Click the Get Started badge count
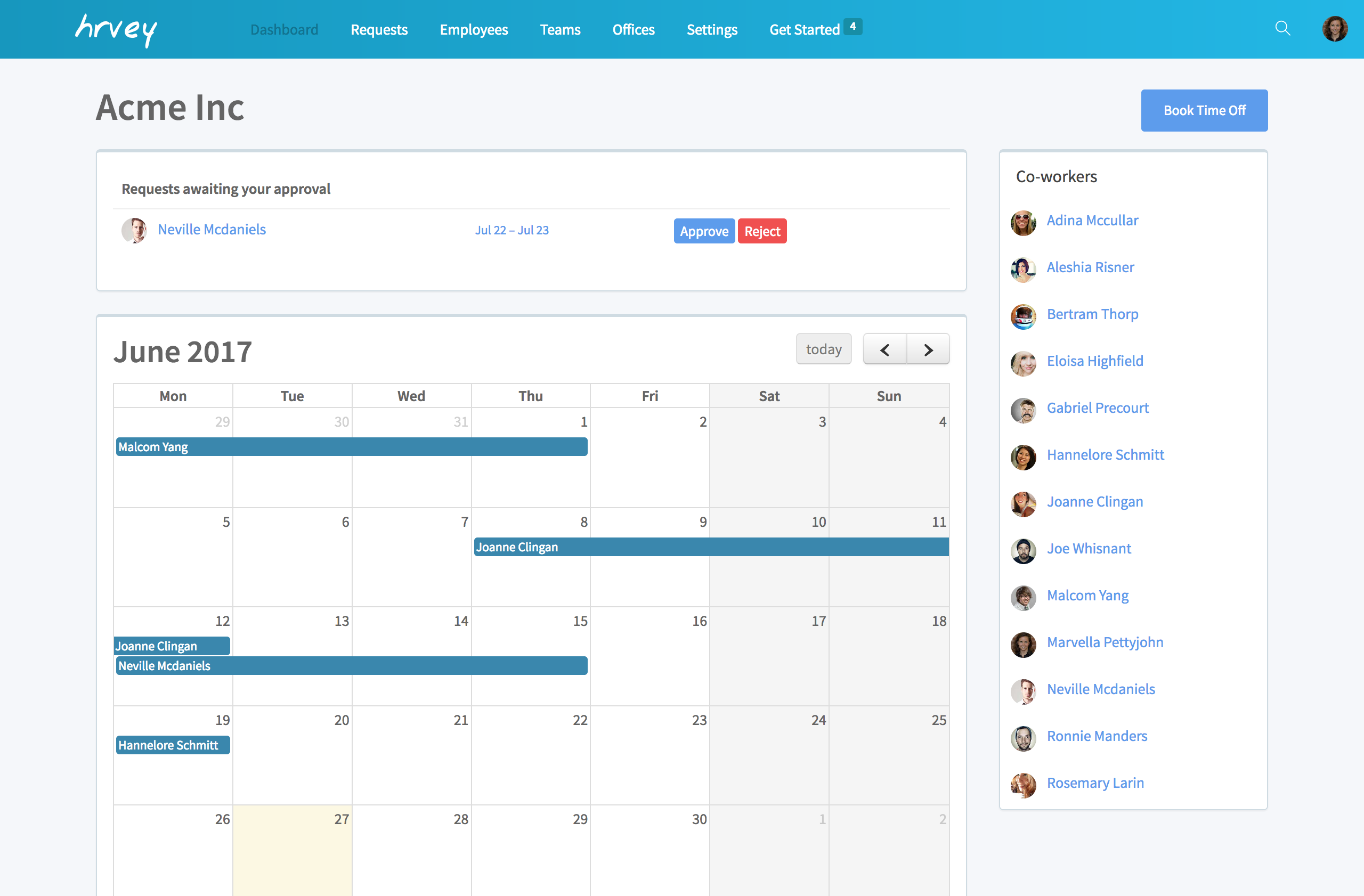The width and height of the screenshot is (1364, 896). point(852,26)
